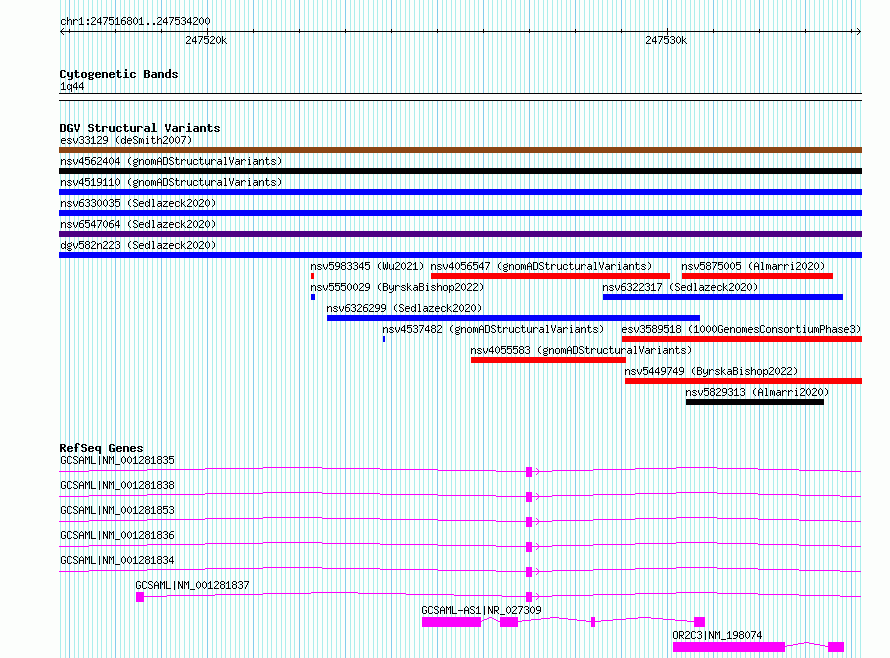Click the 247530k ruler position label
The width and height of the screenshot is (890, 658).
666,40
